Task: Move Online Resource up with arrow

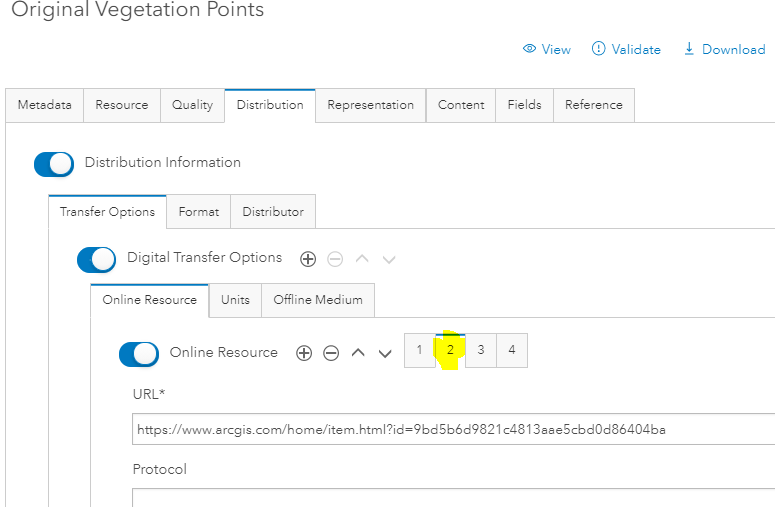Action: [x=358, y=353]
